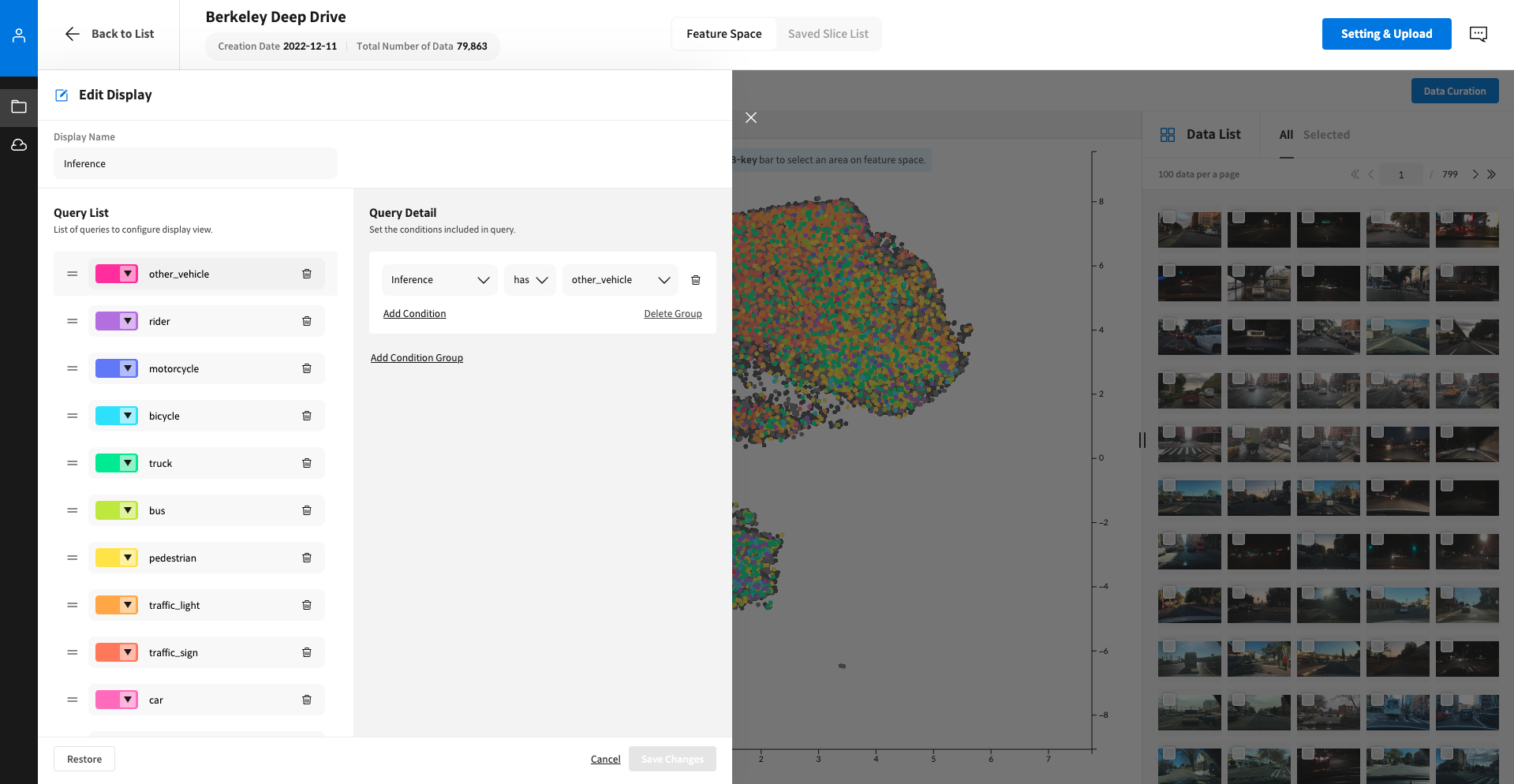Click the Restore button
1514x784 pixels.
tap(84, 759)
